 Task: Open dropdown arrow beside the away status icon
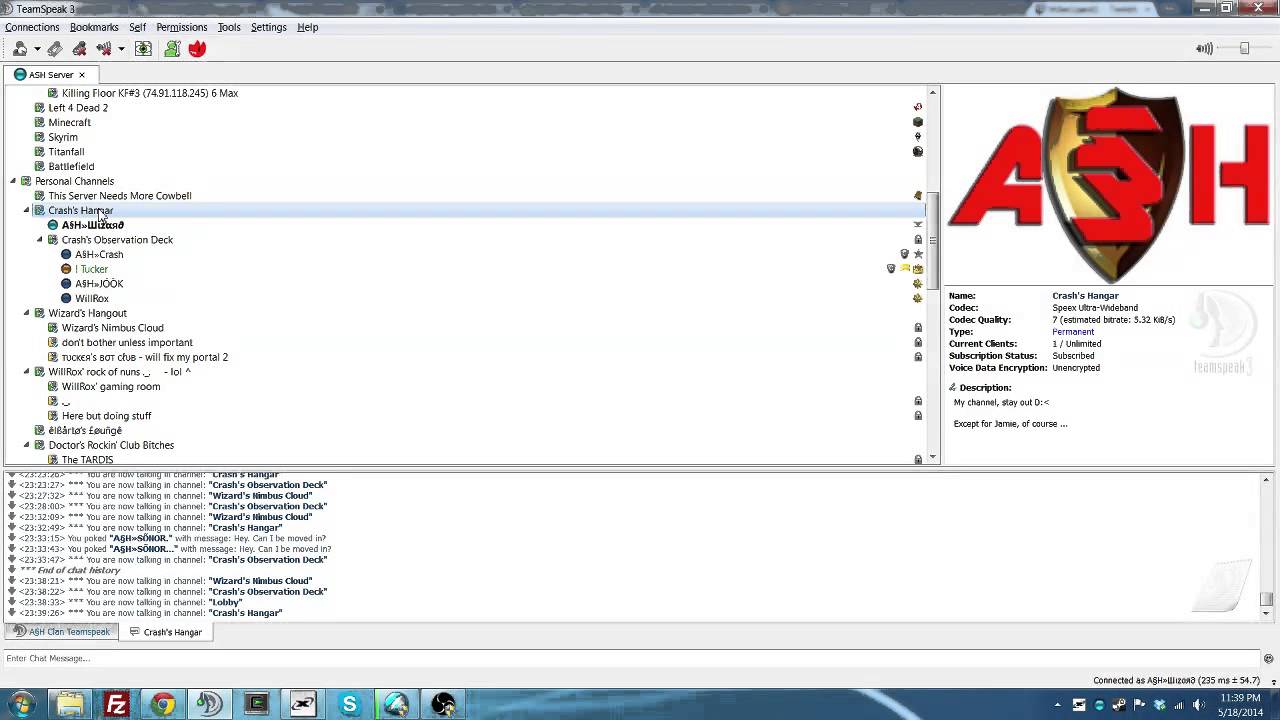[x=37, y=49]
